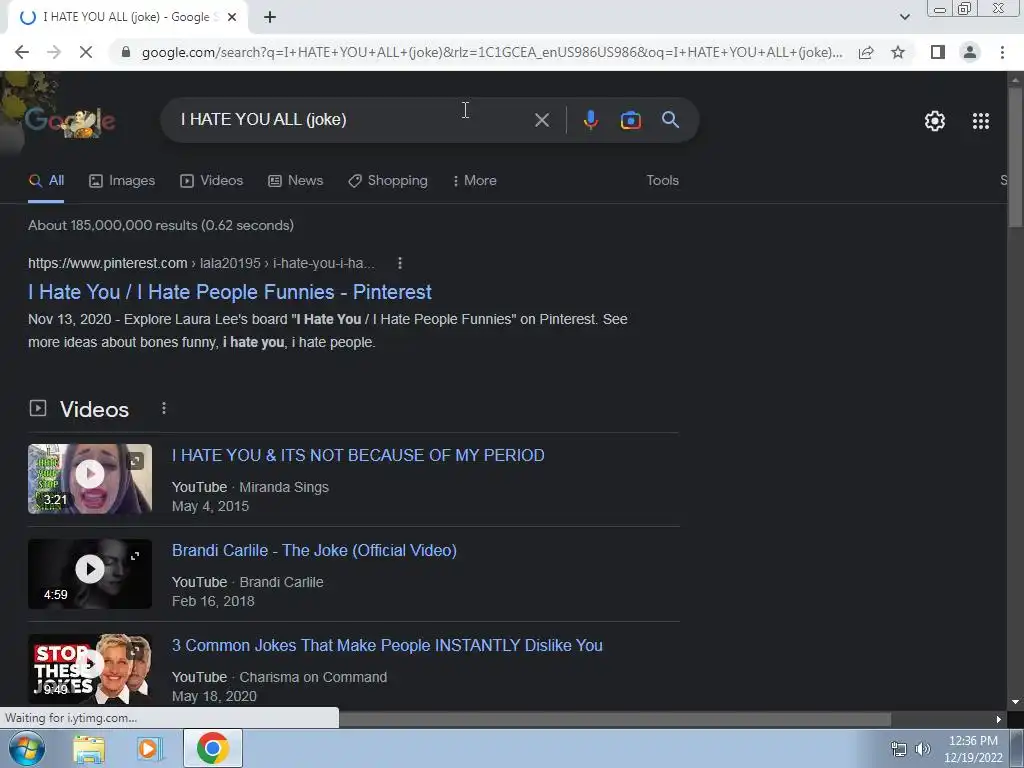
Task: Switch to the Videos tab
Action: pos(212,181)
